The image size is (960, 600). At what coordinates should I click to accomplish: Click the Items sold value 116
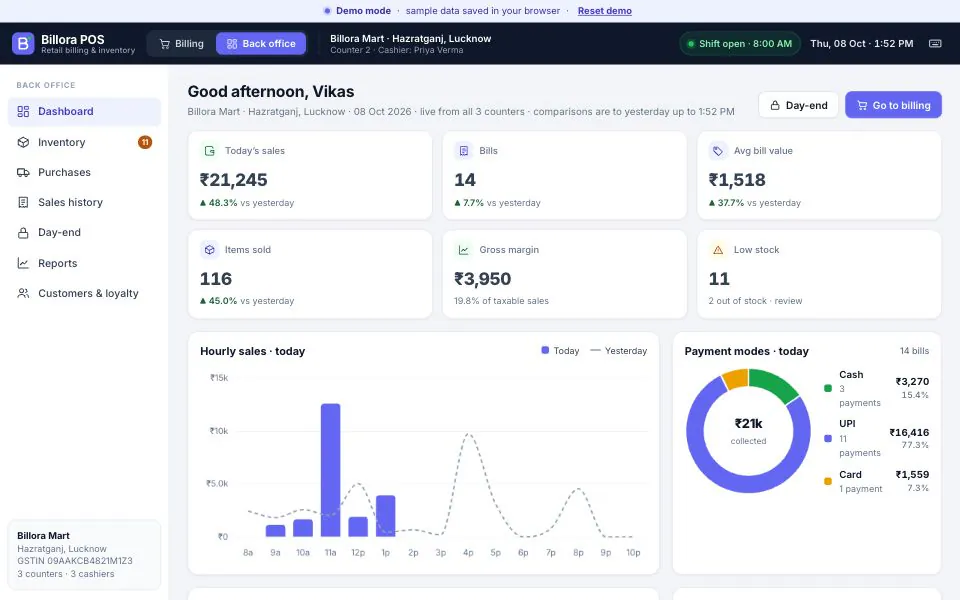point(216,279)
